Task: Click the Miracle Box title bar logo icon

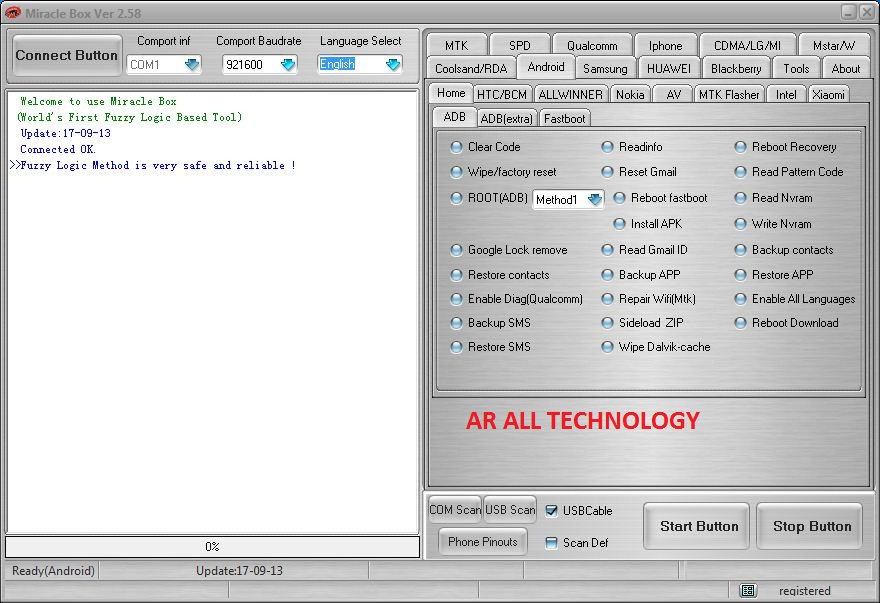Action: (12, 13)
